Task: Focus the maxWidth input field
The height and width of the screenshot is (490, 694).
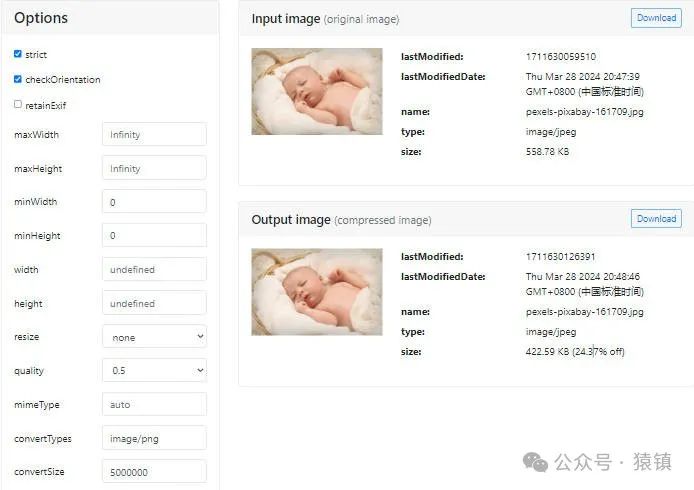Action: 154,134
